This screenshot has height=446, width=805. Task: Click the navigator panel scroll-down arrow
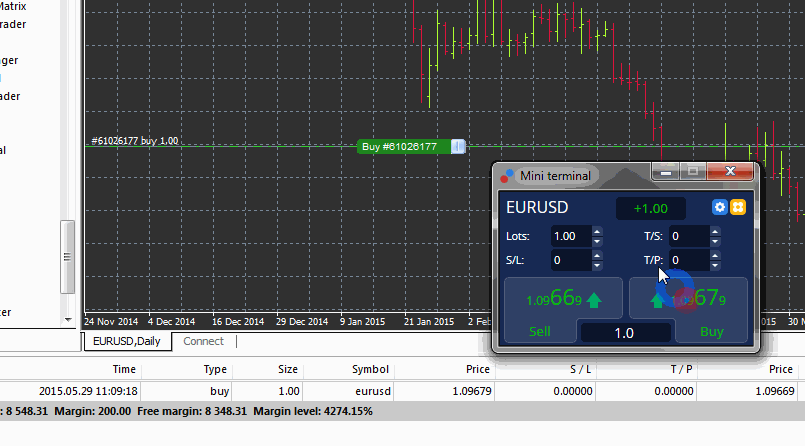pos(68,319)
